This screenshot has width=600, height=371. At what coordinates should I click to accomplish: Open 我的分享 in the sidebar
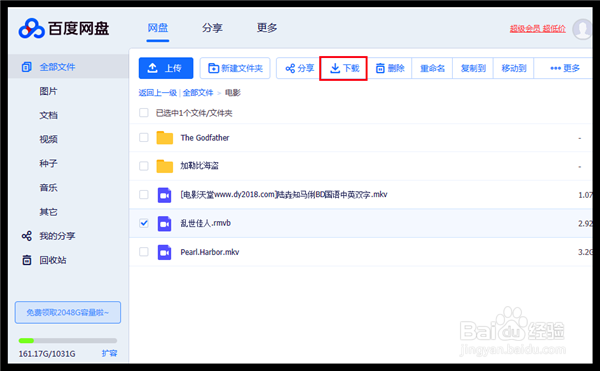57,236
